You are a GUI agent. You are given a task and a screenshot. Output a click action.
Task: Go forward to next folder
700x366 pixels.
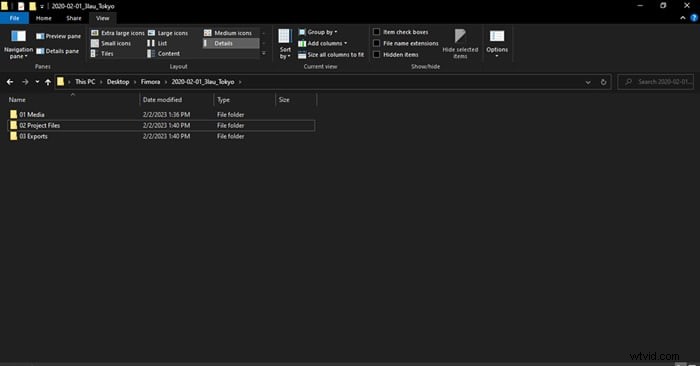[25, 82]
